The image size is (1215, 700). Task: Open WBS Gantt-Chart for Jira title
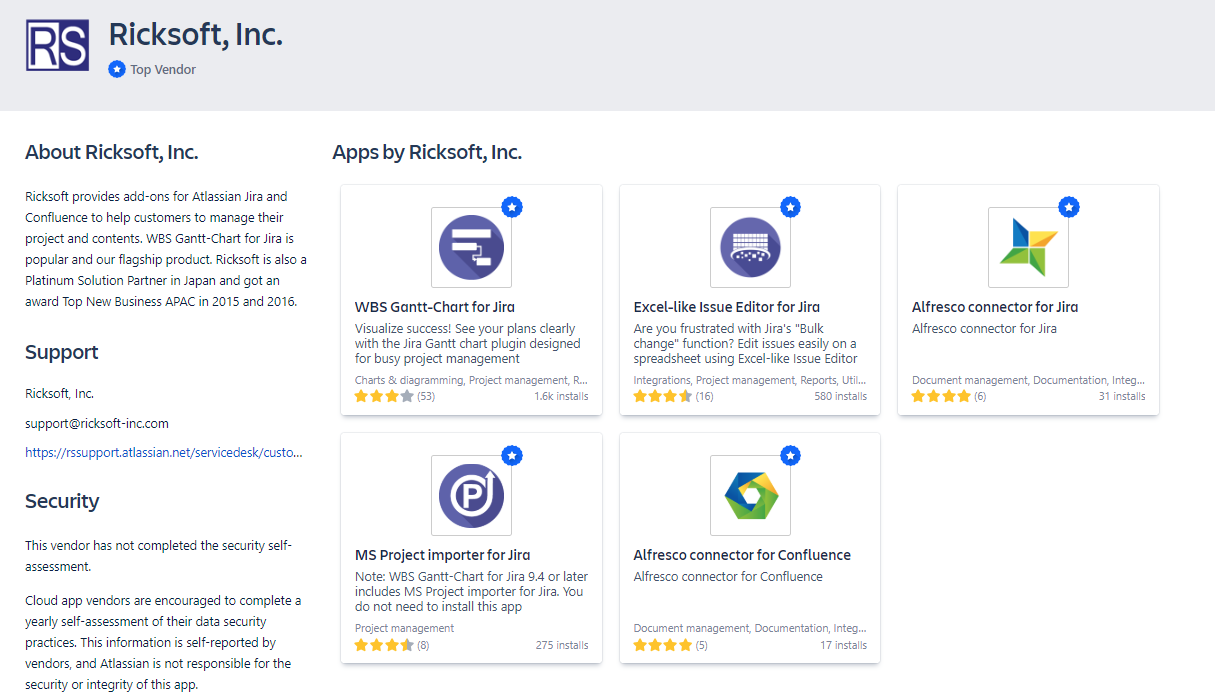[x=435, y=307]
